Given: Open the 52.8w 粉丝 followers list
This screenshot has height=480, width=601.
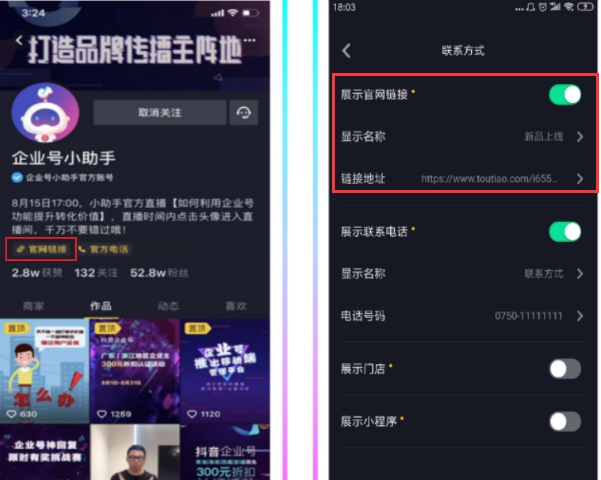Looking at the screenshot, I should pyautogui.click(x=159, y=273).
